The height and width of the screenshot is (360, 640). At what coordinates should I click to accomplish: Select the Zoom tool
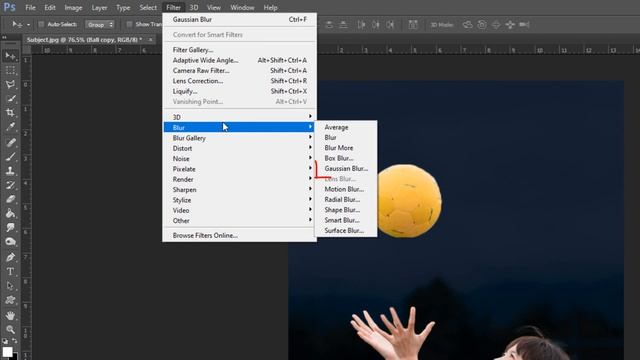[x=10, y=329]
